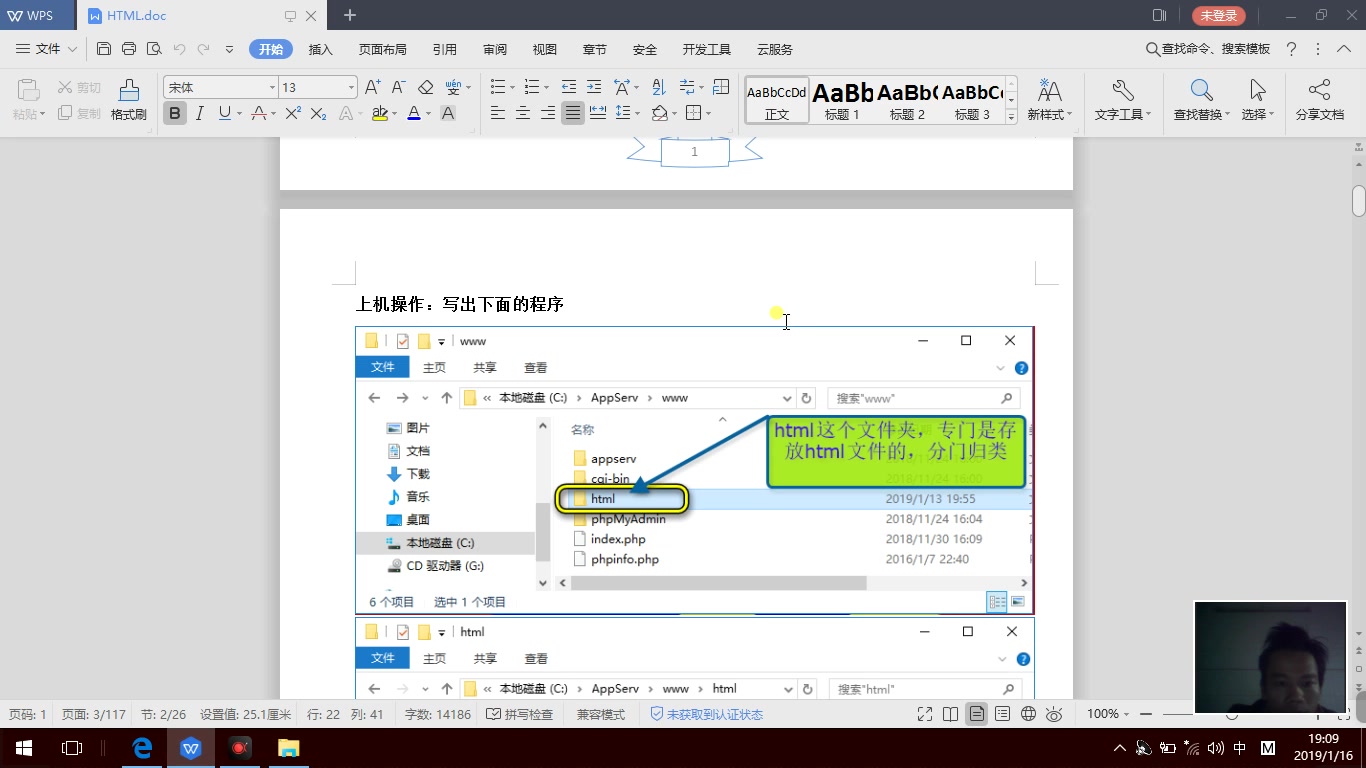1366x768 pixels.
Task: Expand the line spacing dropdown
Action: pyautogui.click(x=637, y=113)
